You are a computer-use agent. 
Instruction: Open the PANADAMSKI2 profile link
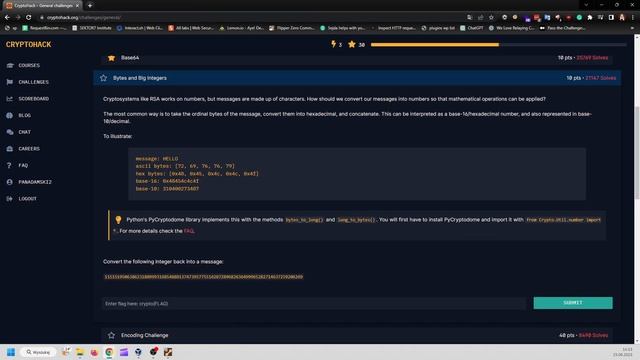[x=35, y=182]
